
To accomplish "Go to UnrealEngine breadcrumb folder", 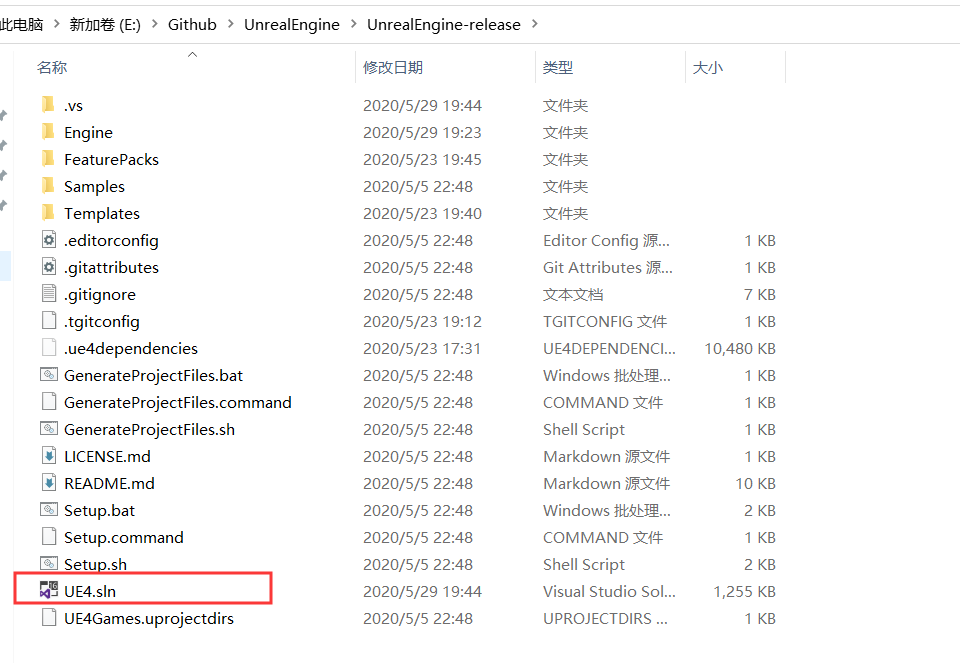I will (x=292, y=24).
